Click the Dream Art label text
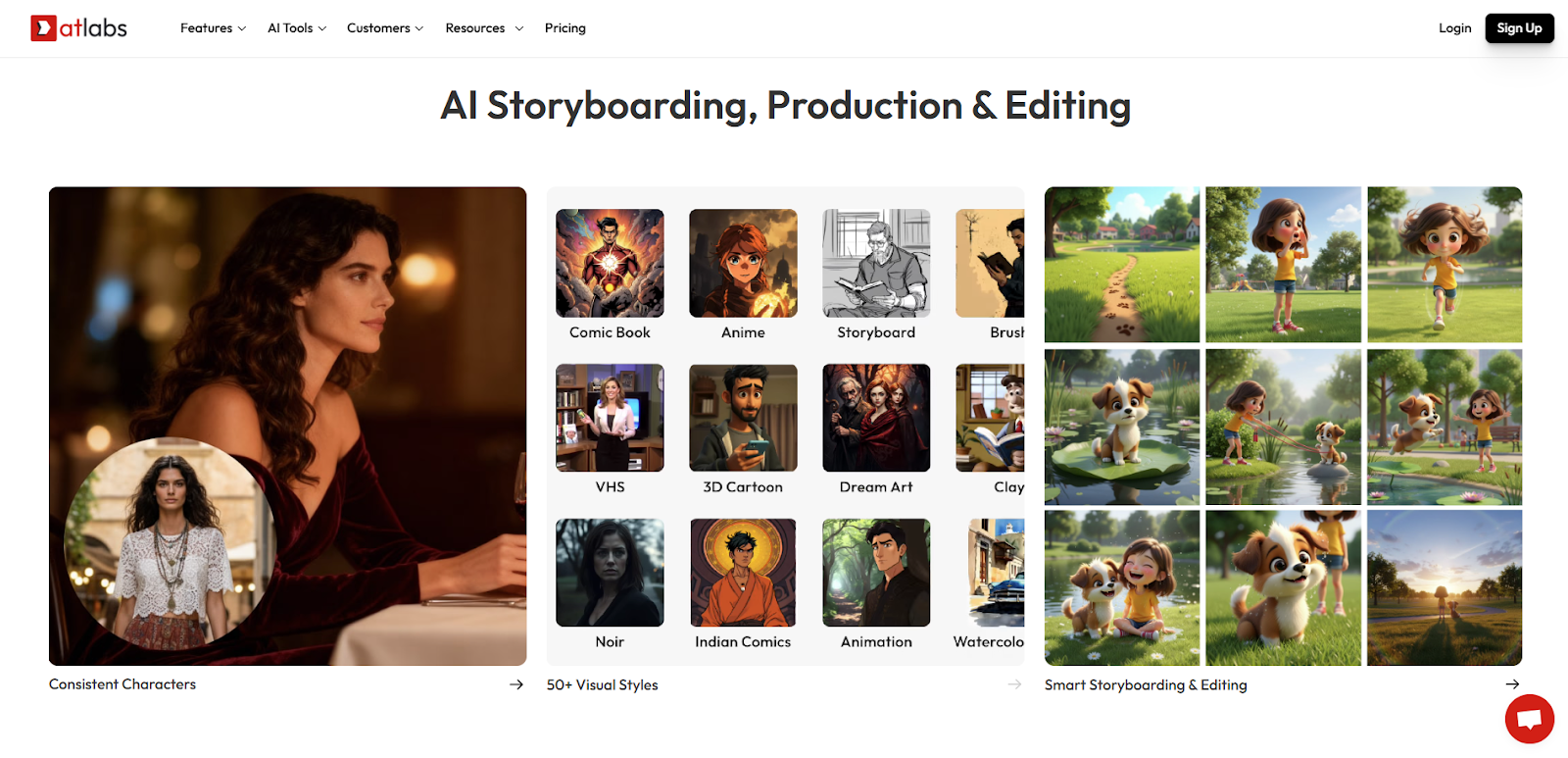Viewport: 1568px width, 758px height. [x=876, y=487]
